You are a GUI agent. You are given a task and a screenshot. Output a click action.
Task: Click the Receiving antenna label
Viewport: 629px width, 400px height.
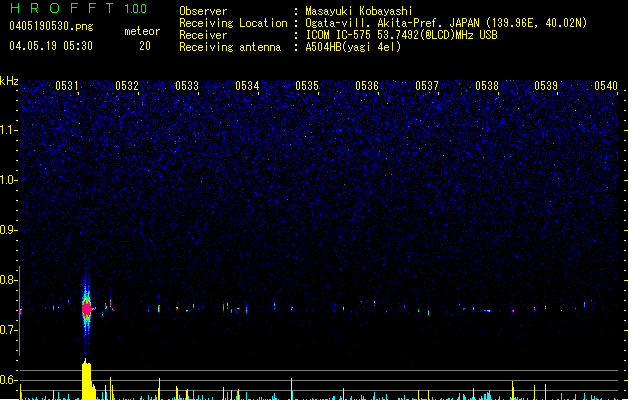pyautogui.click(x=230, y=47)
